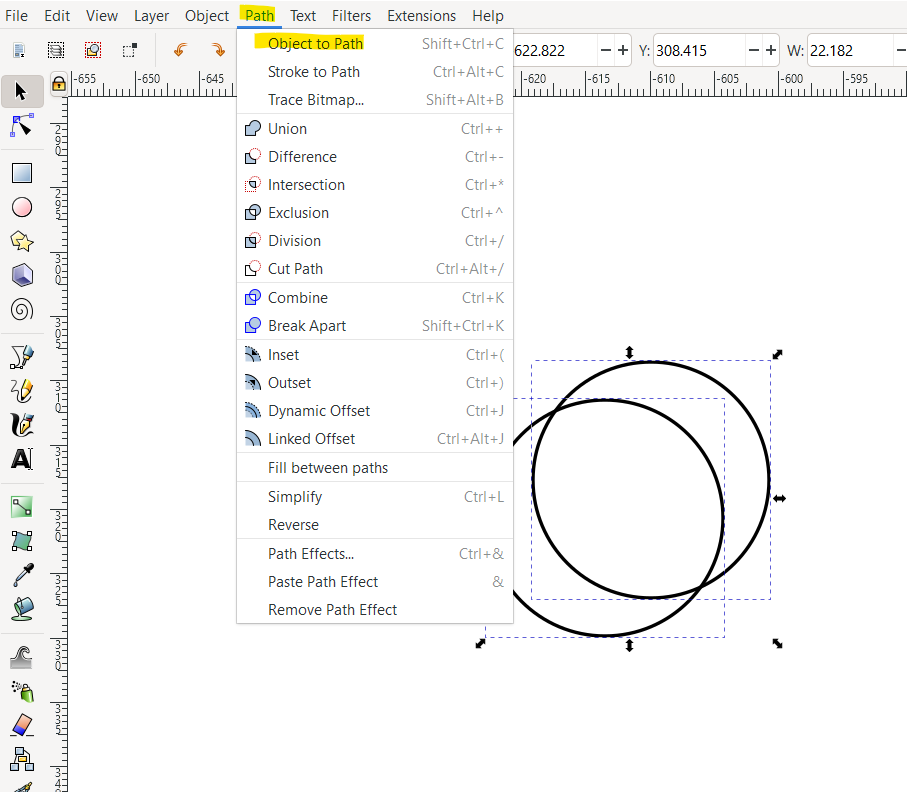The image size is (907, 792).
Task: Select the Ellipse tool
Action: 22,207
